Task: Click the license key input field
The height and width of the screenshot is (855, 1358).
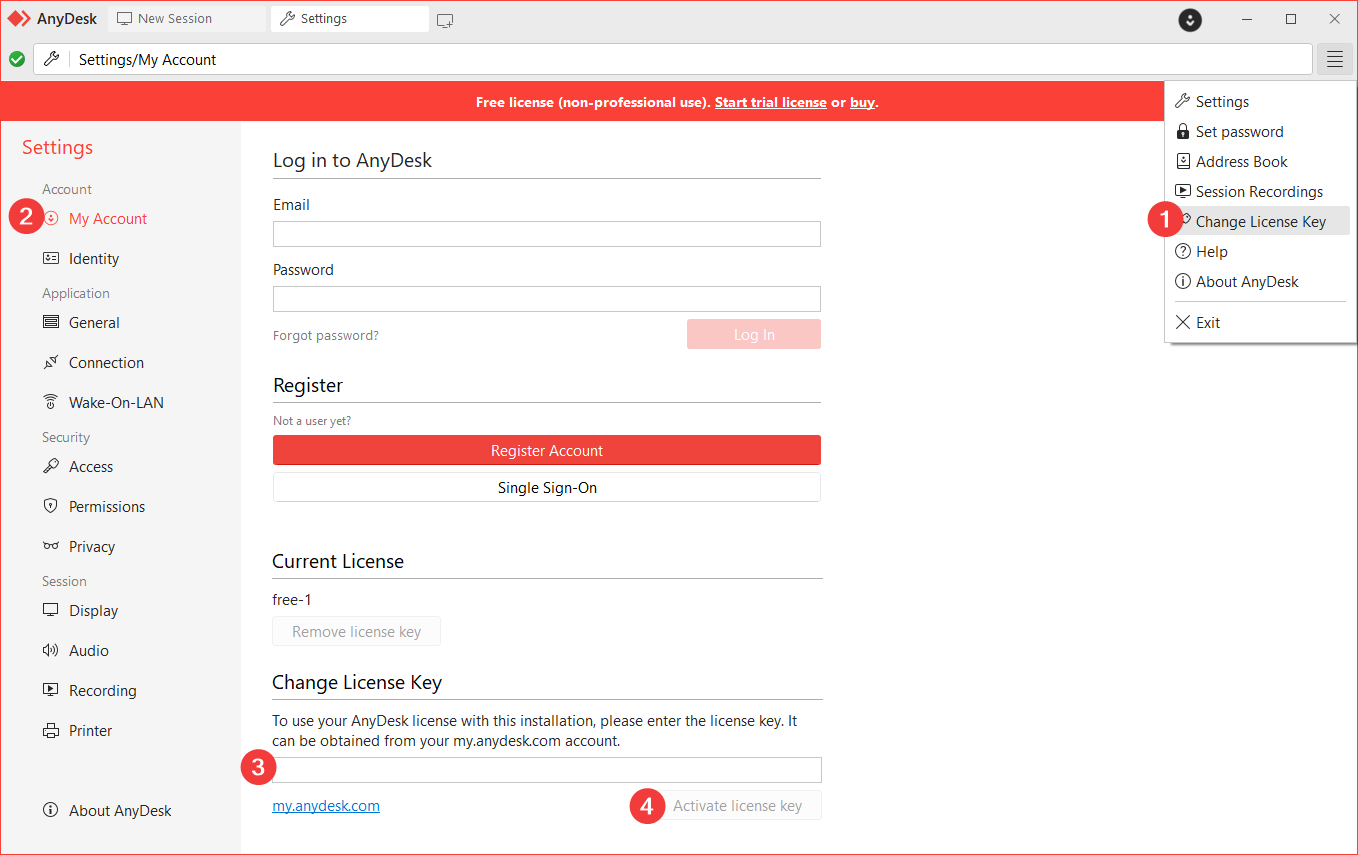Action: 547,769
